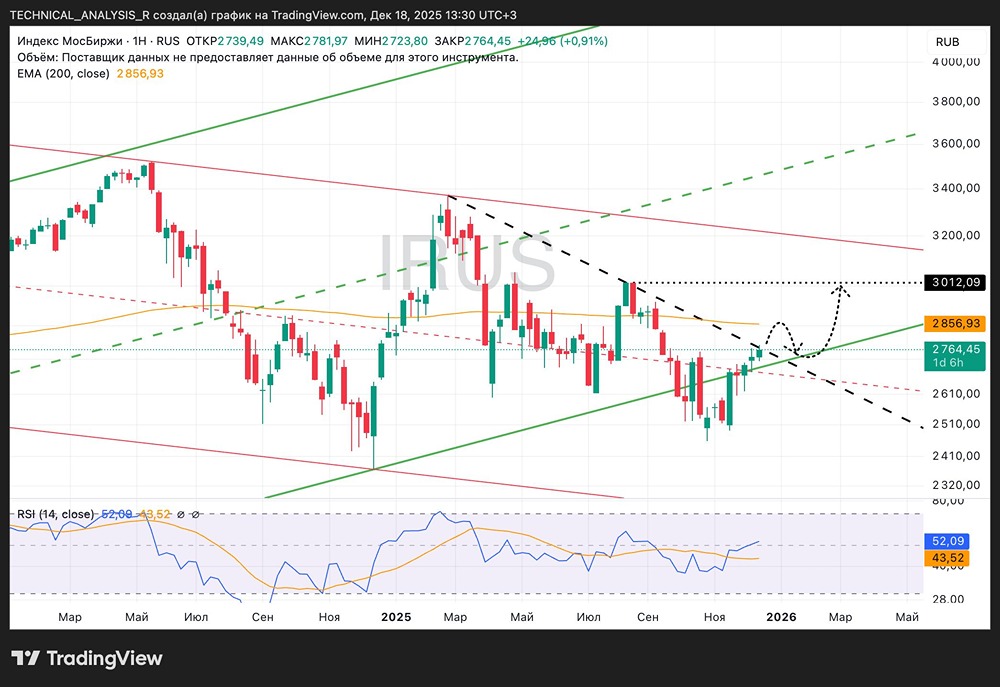Click the EMA (200, close) indicator label
The height and width of the screenshot is (687, 1000).
pos(63,73)
